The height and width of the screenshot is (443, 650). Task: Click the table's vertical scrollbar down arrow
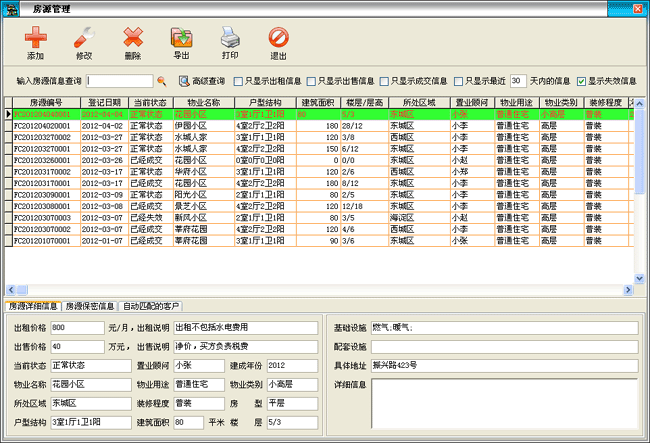[640, 279]
